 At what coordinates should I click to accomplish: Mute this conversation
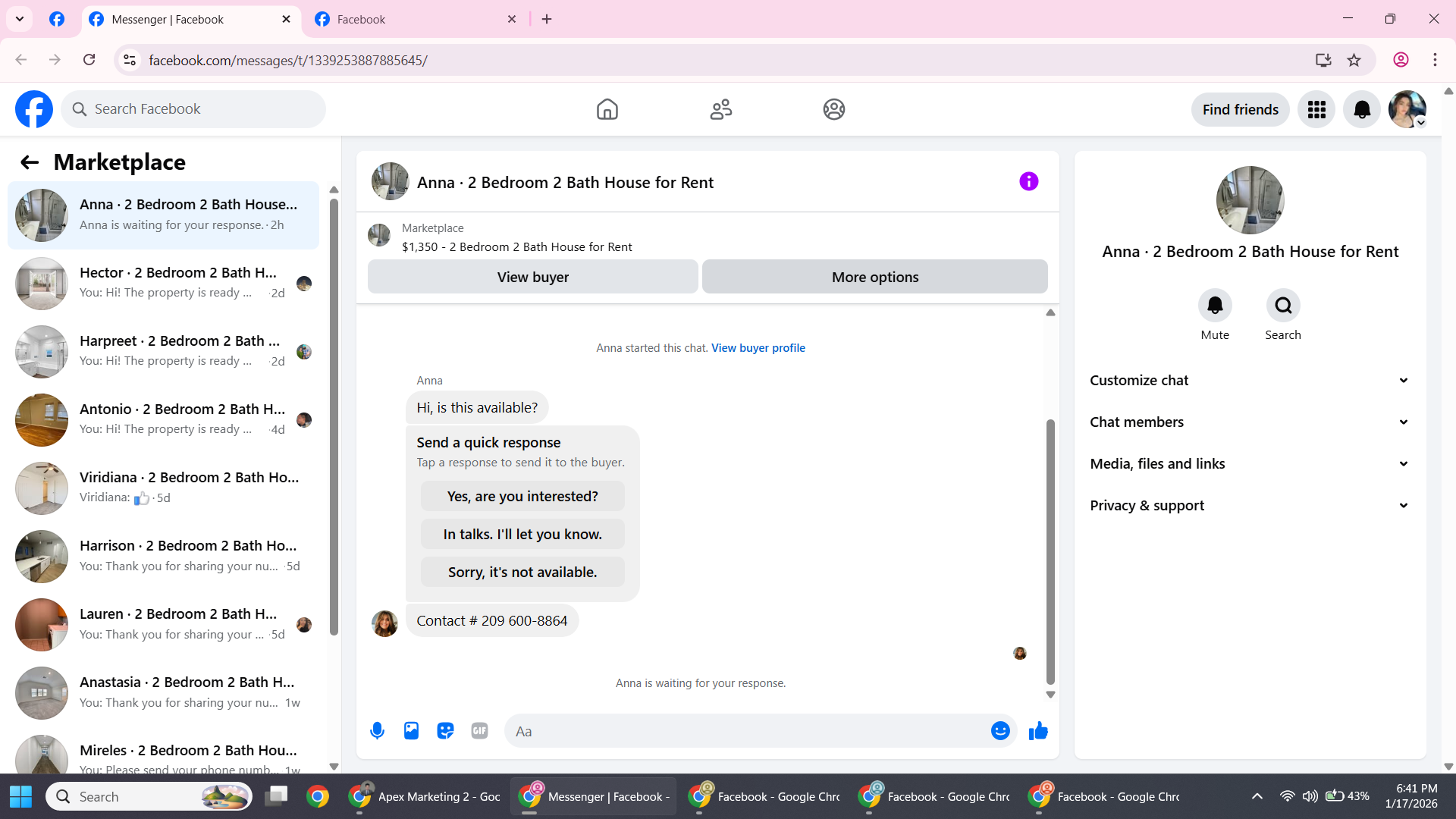[x=1215, y=306]
